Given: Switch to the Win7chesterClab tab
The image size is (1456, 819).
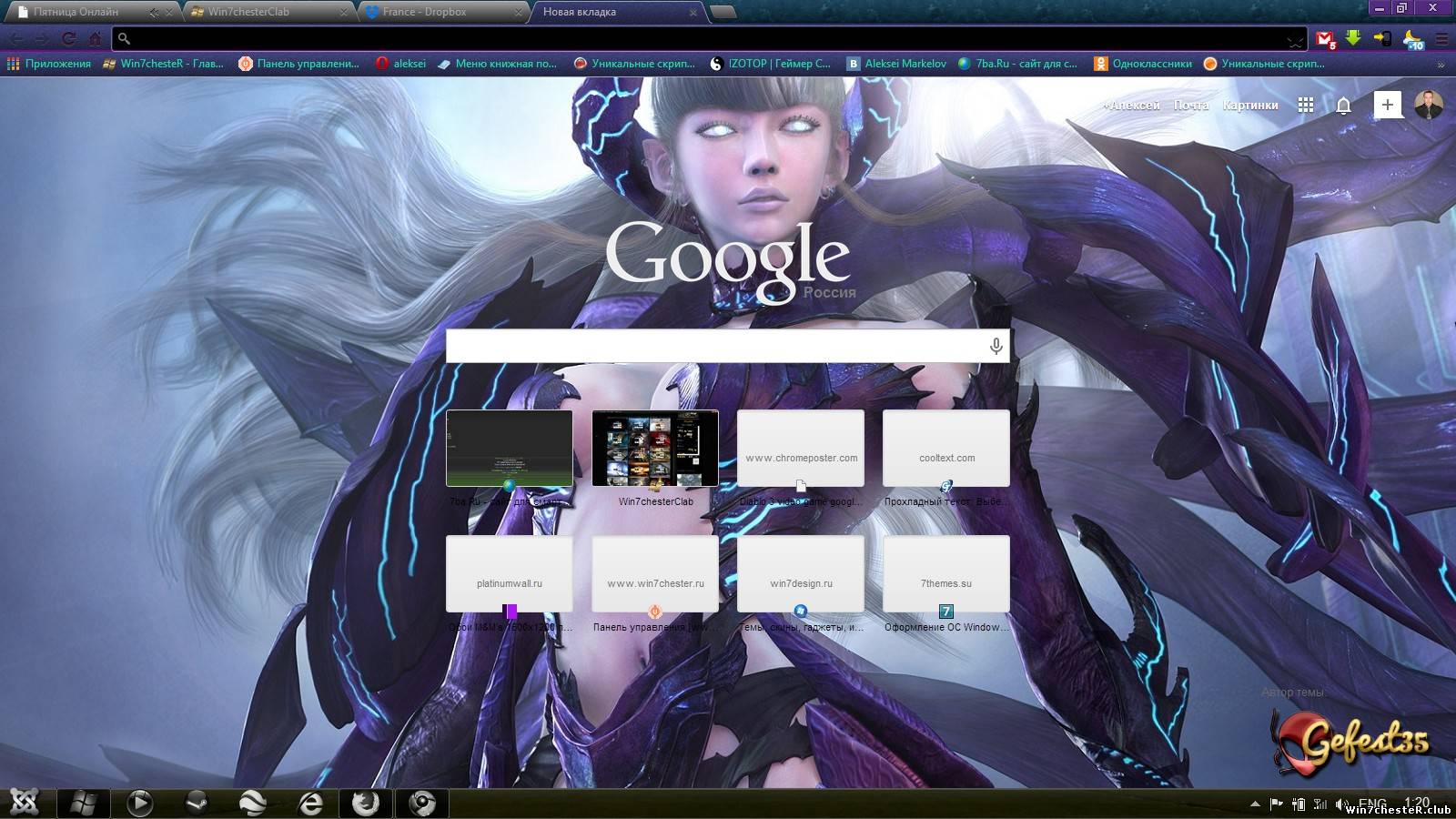Looking at the screenshot, I should tap(268, 12).
